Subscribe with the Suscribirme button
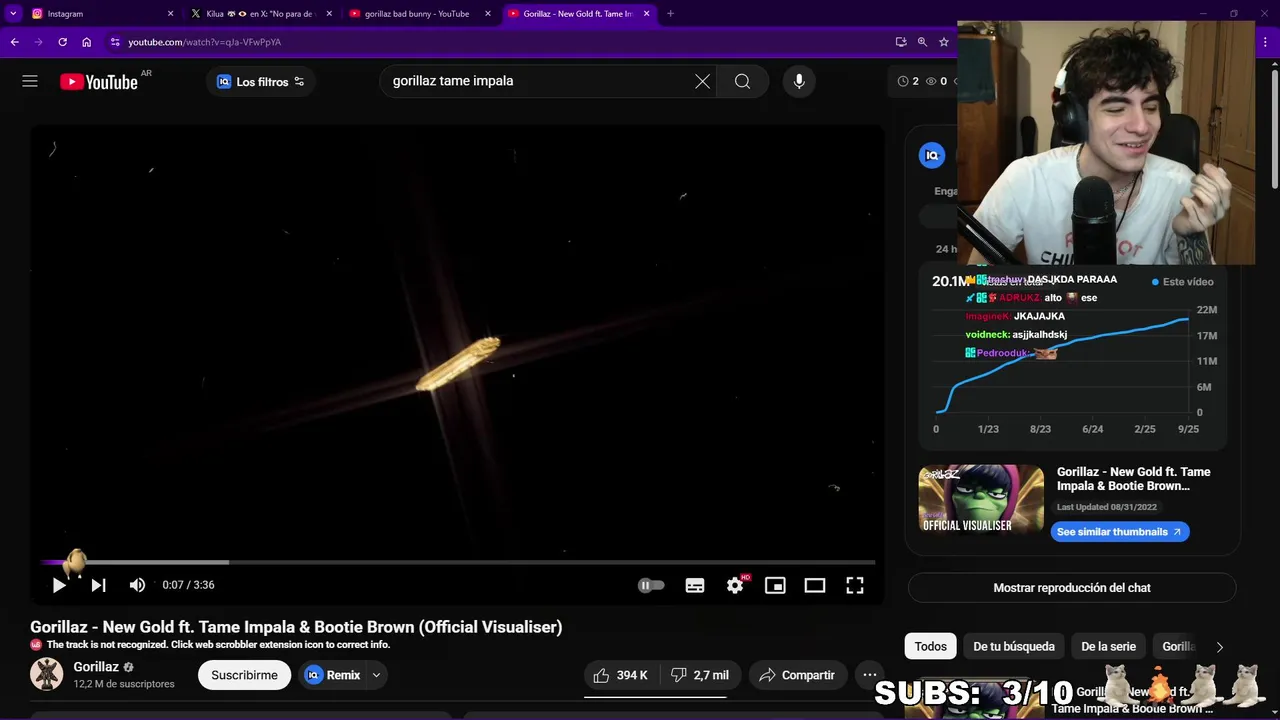 tap(244, 675)
